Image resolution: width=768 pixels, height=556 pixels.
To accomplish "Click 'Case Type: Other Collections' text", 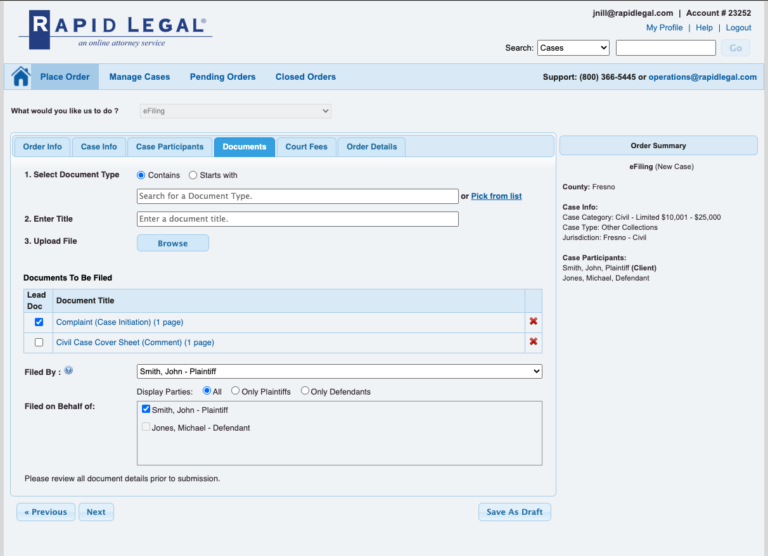I will tap(610, 227).
